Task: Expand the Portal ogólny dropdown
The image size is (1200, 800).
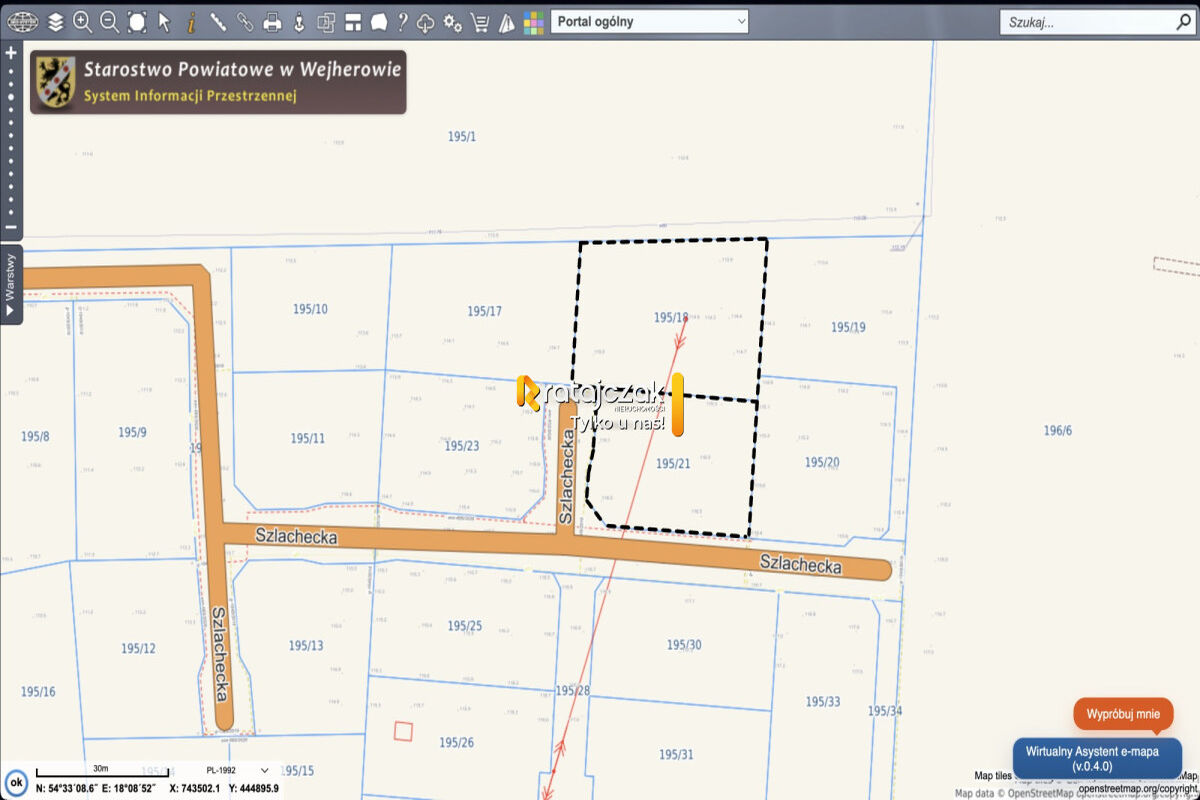Action: (x=650, y=21)
